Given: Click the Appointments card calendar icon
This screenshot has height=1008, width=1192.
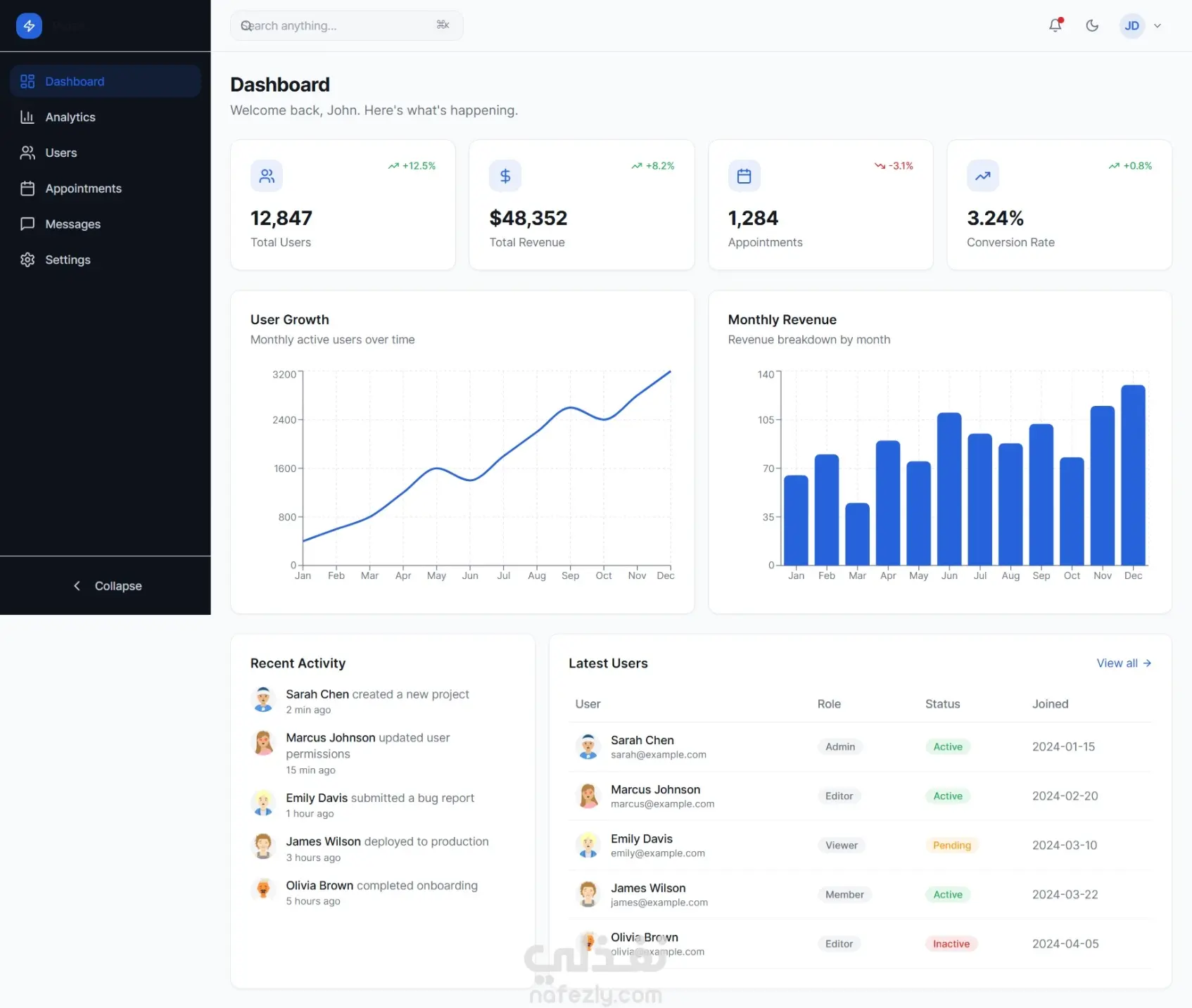Looking at the screenshot, I should [x=744, y=176].
